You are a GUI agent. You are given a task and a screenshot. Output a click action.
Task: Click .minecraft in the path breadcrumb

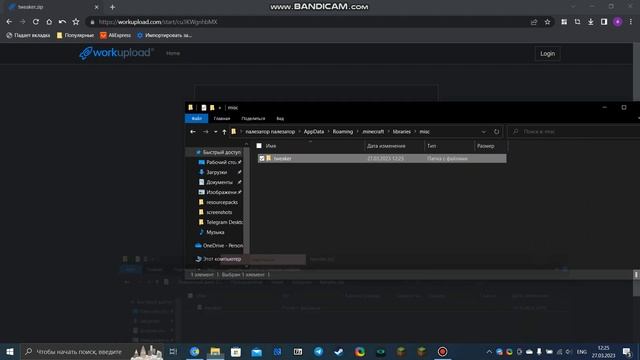[373, 132]
